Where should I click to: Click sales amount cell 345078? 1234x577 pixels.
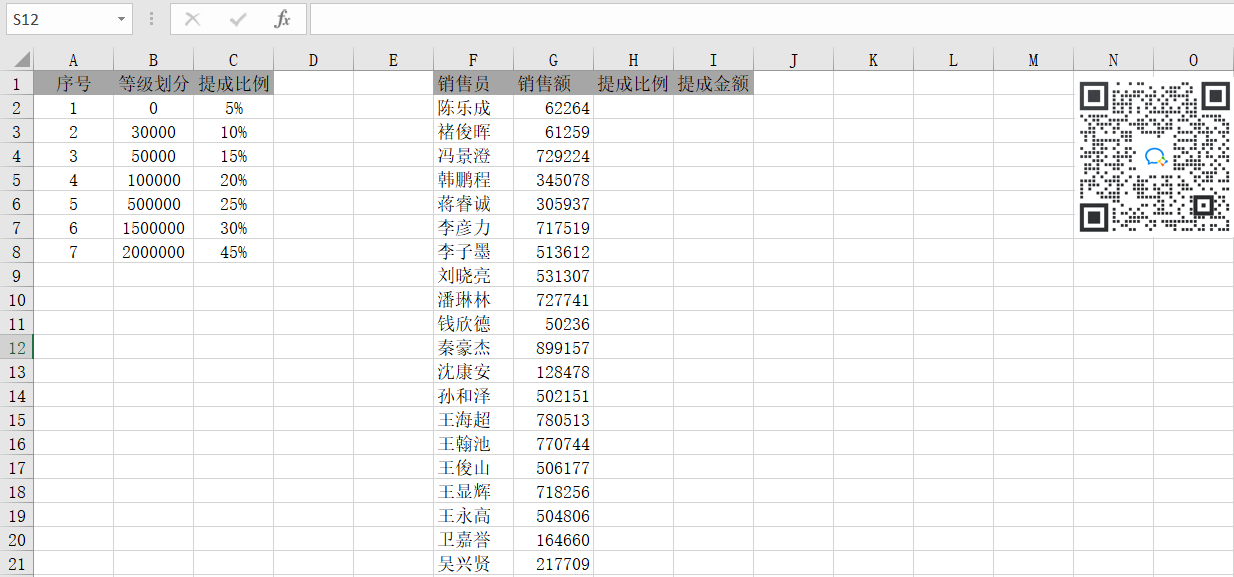coord(553,180)
